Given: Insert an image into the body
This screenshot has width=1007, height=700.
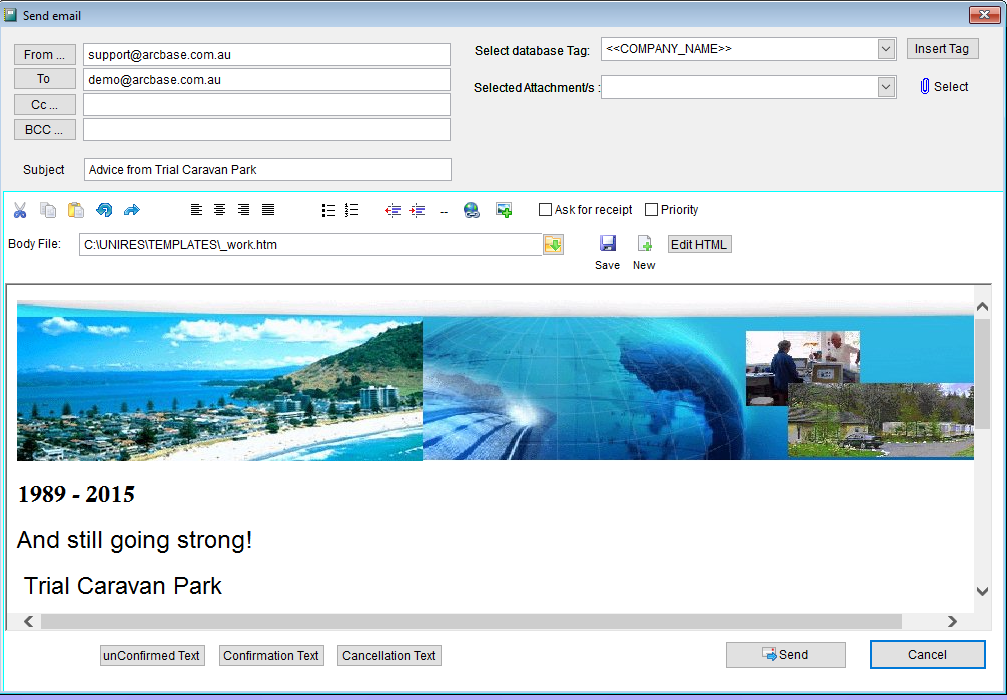Looking at the screenshot, I should pyautogui.click(x=504, y=210).
